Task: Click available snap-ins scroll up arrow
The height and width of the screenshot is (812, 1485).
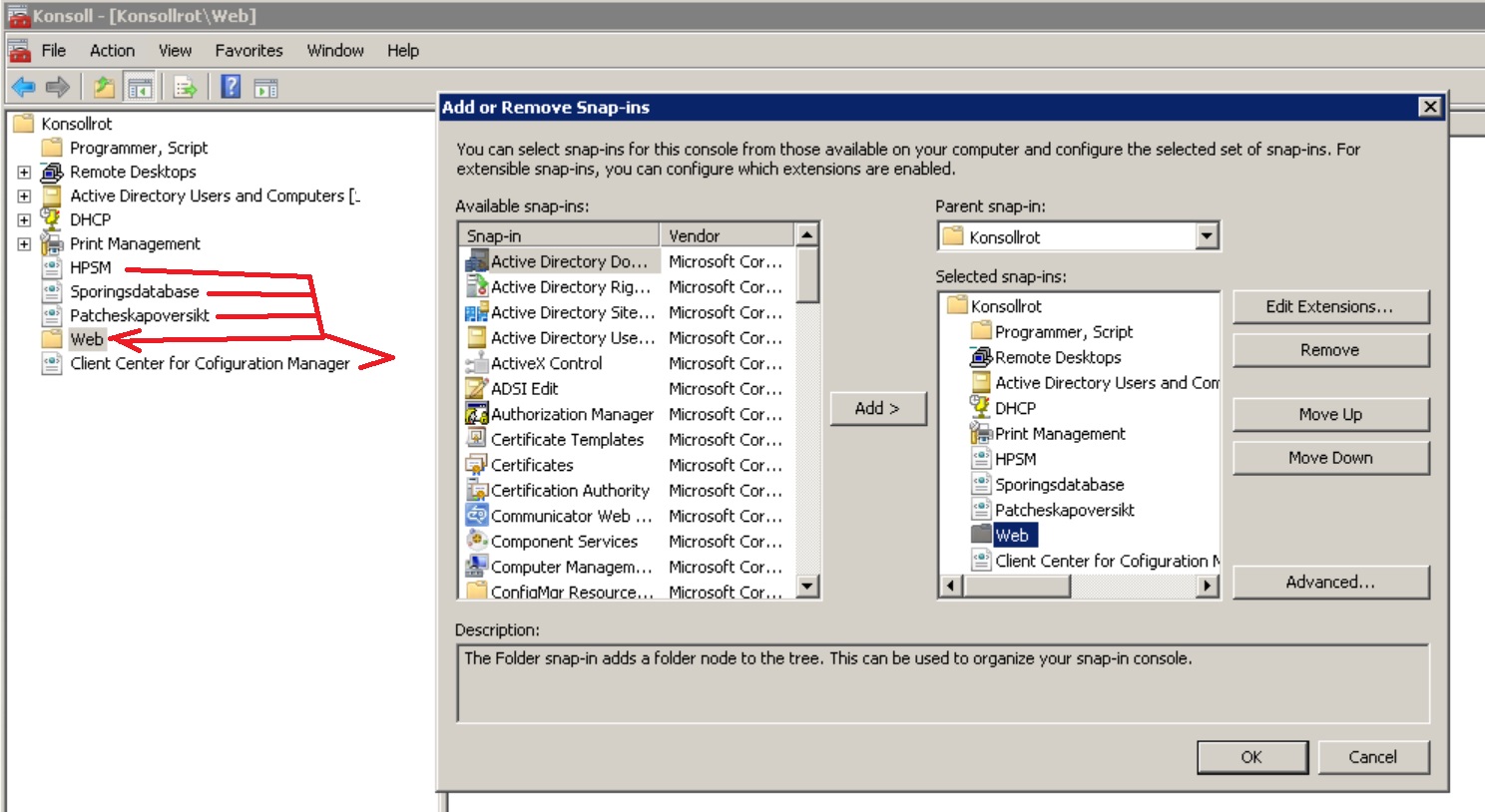Action: click(x=807, y=235)
